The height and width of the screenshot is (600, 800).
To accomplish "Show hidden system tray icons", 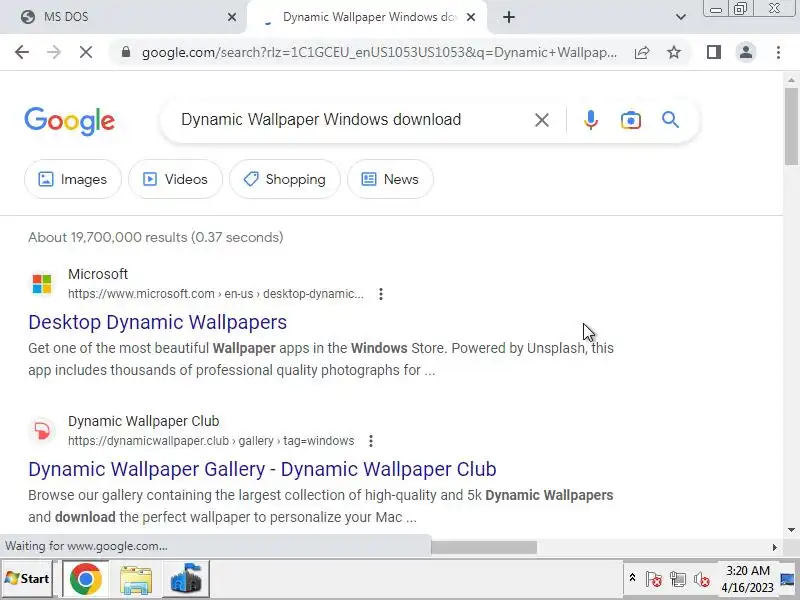I will (632, 578).
